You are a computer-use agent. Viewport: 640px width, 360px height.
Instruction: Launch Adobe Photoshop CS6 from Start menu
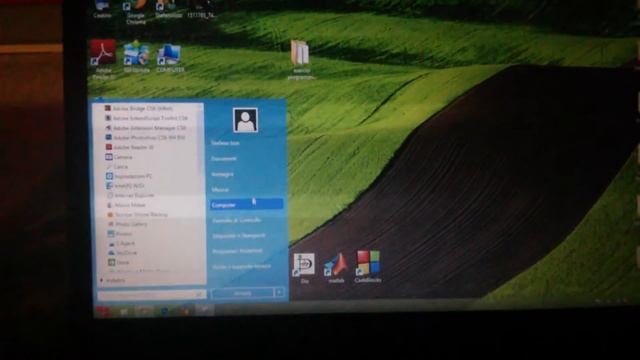[x=145, y=138]
